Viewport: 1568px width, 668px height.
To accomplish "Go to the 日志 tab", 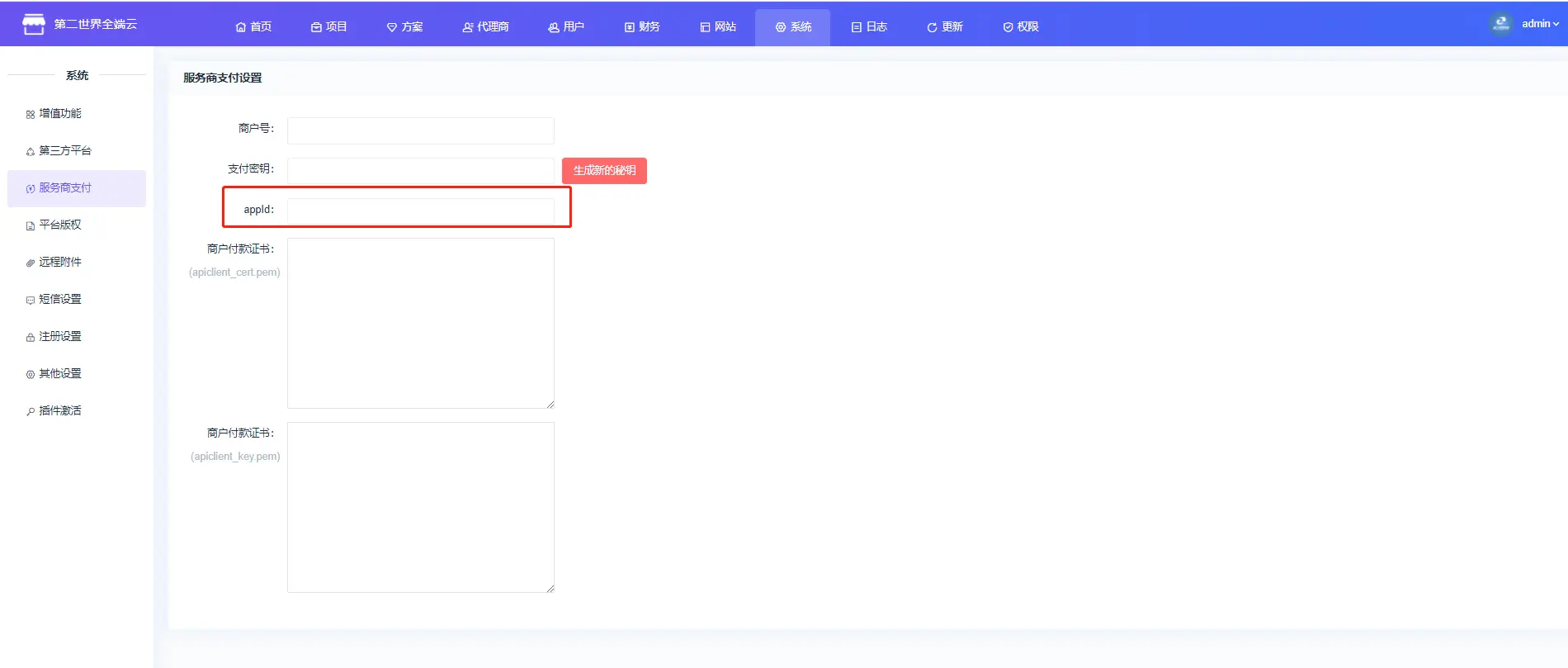I will pos(869,26).
